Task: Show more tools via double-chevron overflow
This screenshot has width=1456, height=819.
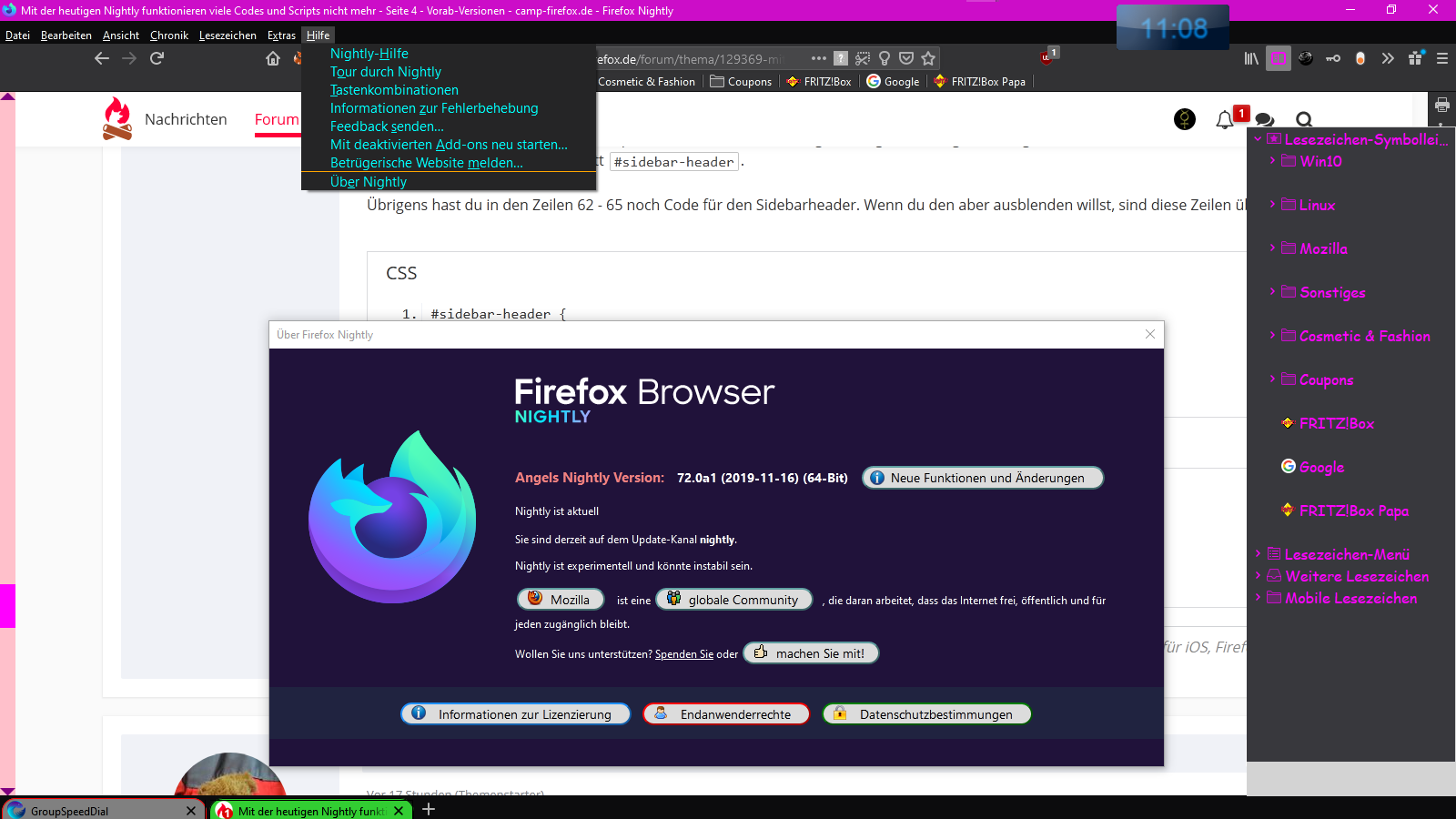Action: pyautogui.click(x=1388, y=58)
